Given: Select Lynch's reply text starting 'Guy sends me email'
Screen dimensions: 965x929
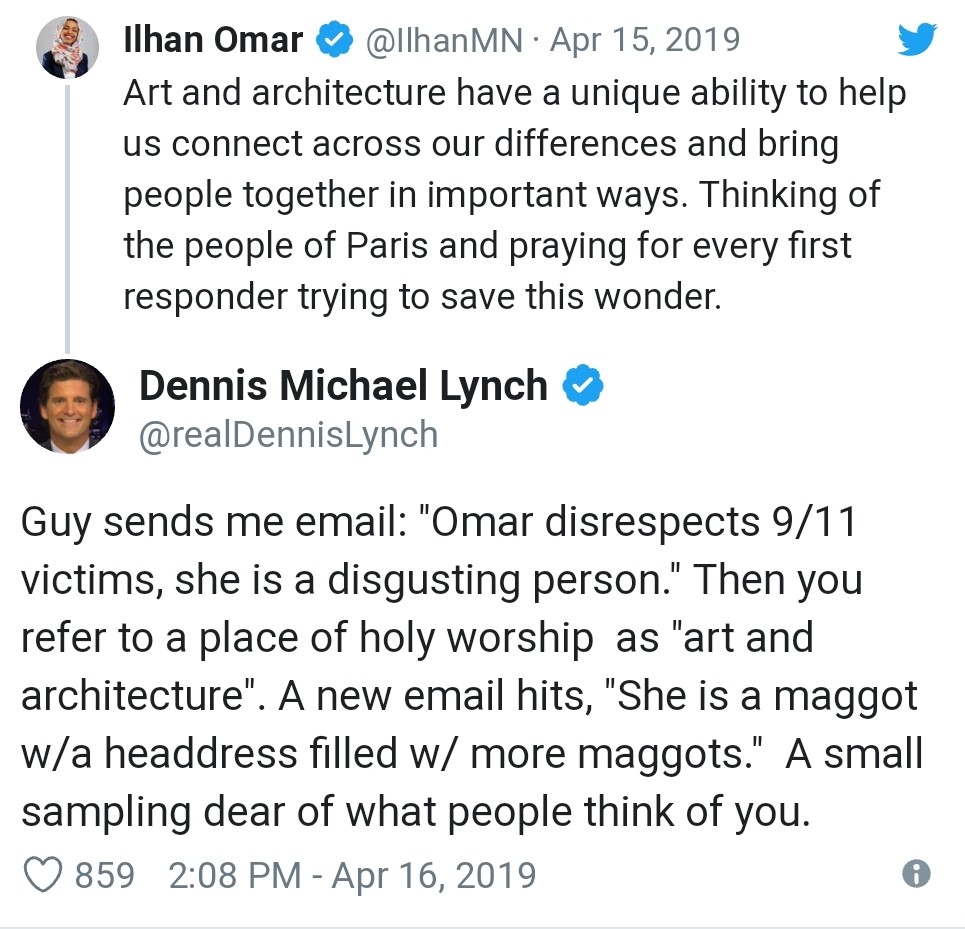Looking at the screenshot, I should pyautogui.click(x=472, y=666).
